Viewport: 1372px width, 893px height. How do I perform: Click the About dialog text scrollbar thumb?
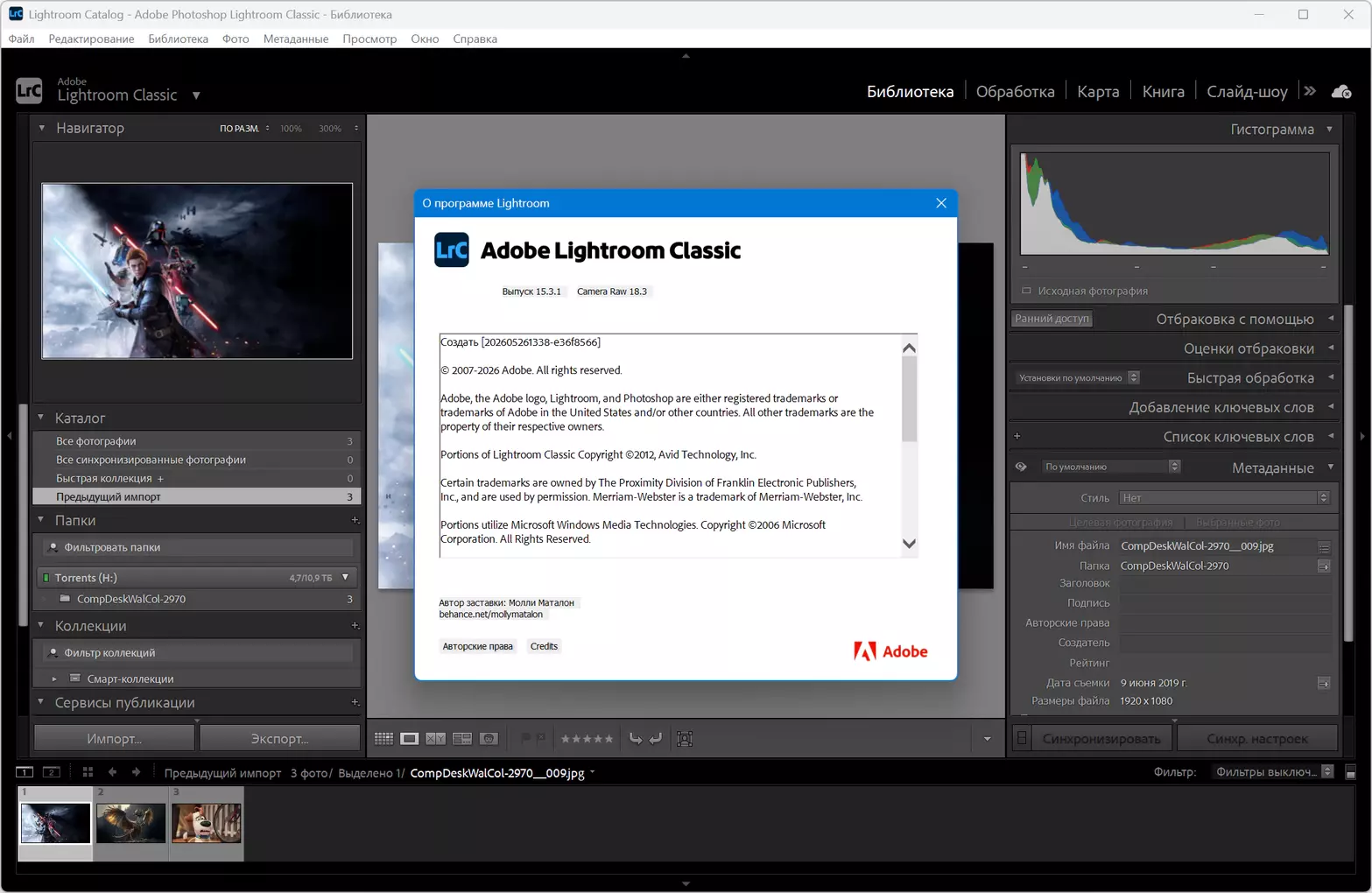[909, 398]
